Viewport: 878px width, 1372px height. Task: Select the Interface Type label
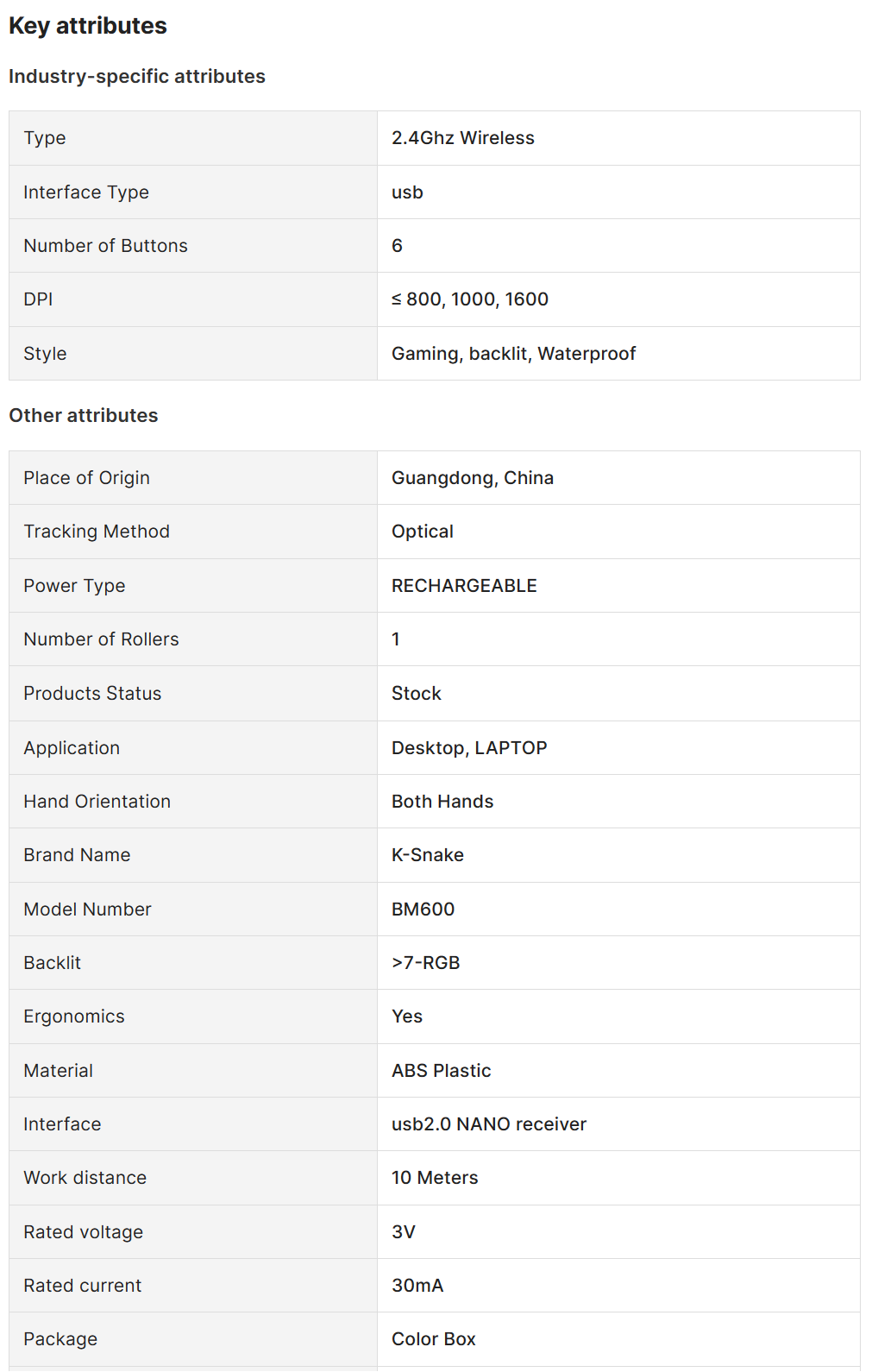[86, 192]
